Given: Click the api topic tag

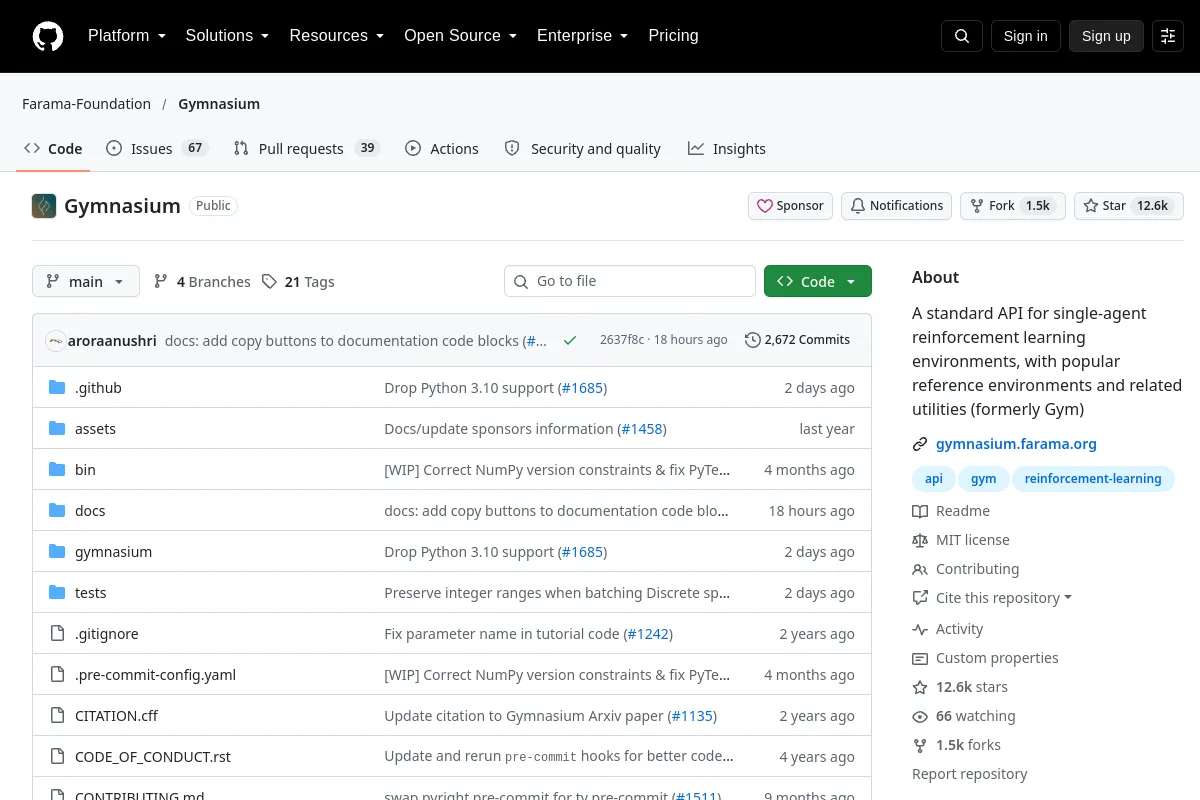Looking at the screenshot, I should tap(934, 479).
